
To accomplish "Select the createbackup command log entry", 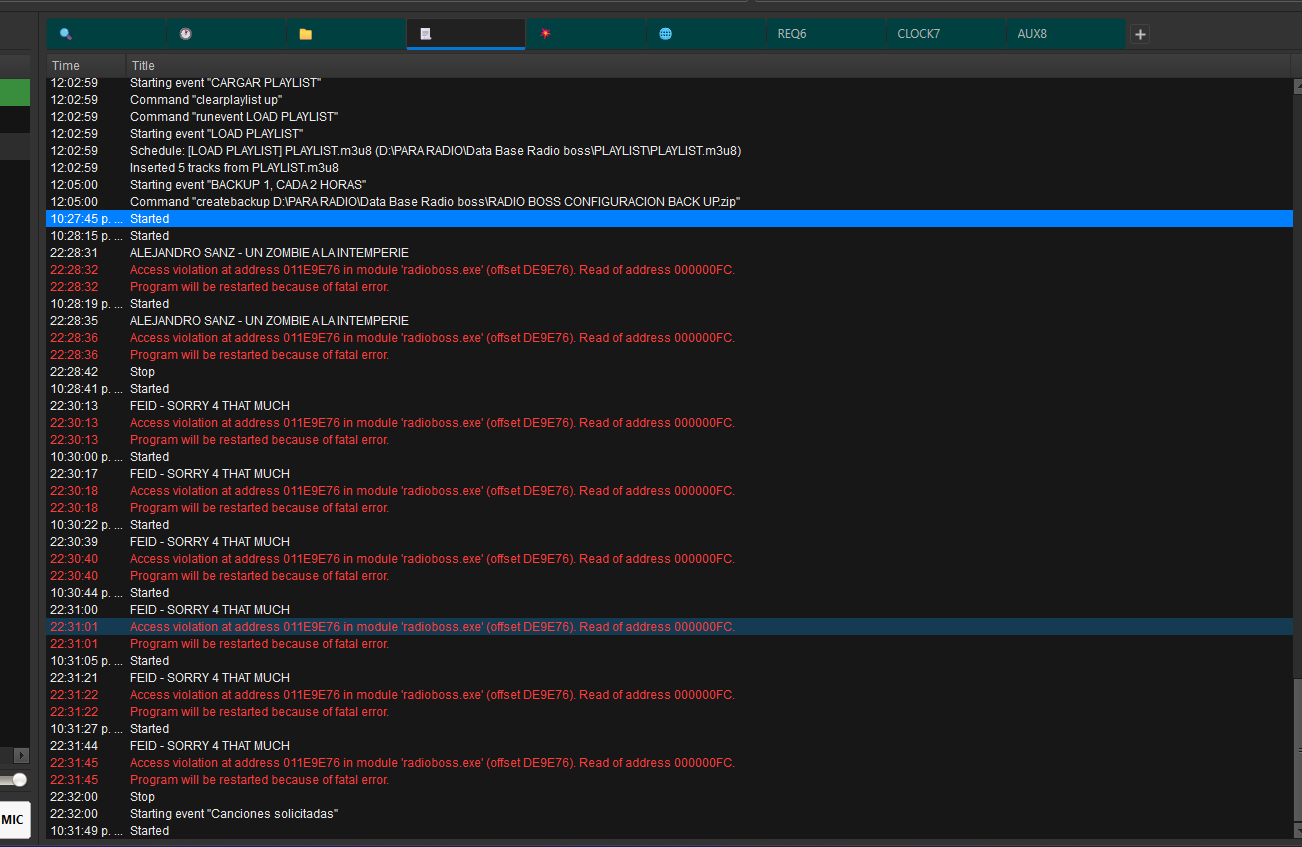I will tap(434, 202).
